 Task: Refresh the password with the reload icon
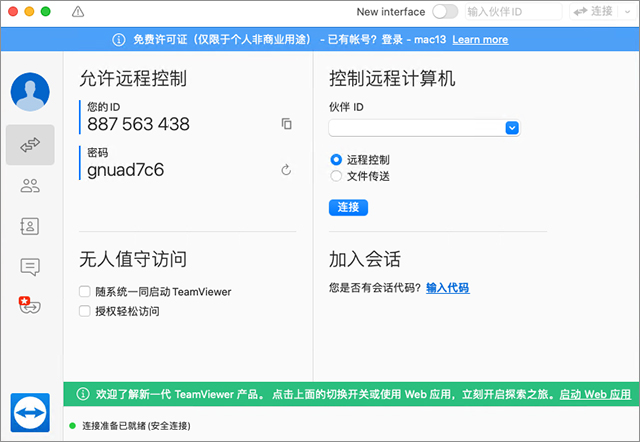click(286, 169)
